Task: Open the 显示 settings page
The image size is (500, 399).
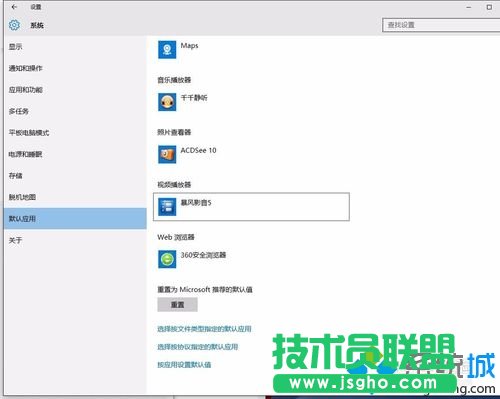Action: point(75,47)
